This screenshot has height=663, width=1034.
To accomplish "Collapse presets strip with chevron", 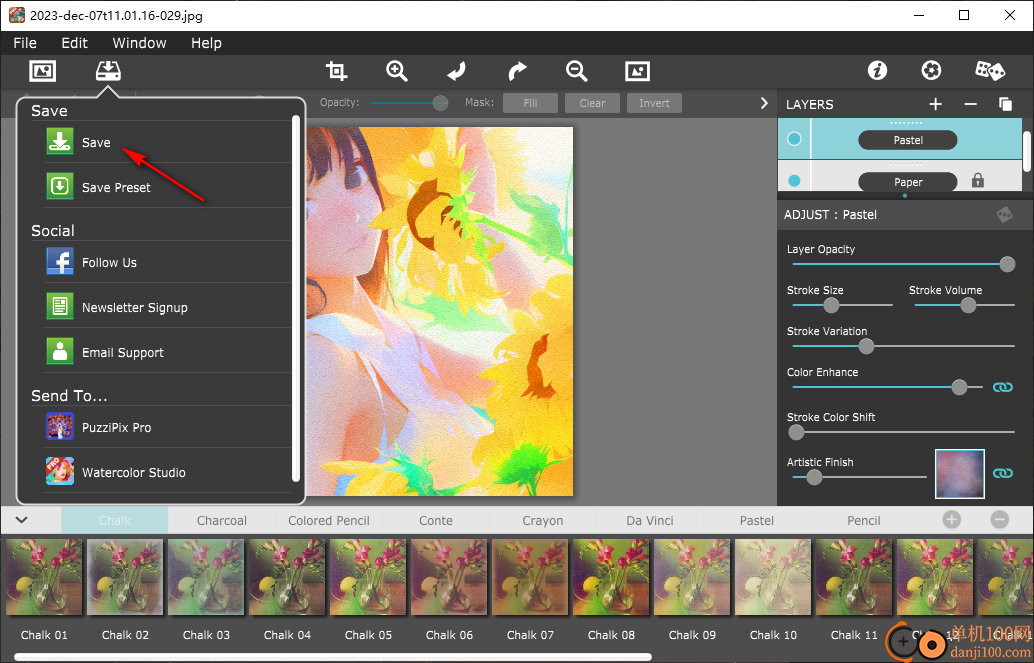I will pos(22,520).
